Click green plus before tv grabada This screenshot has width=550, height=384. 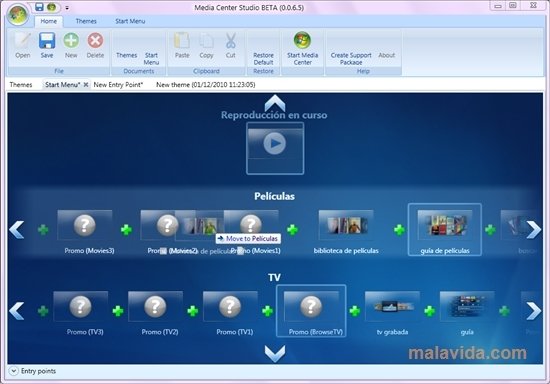coord(355,311)
